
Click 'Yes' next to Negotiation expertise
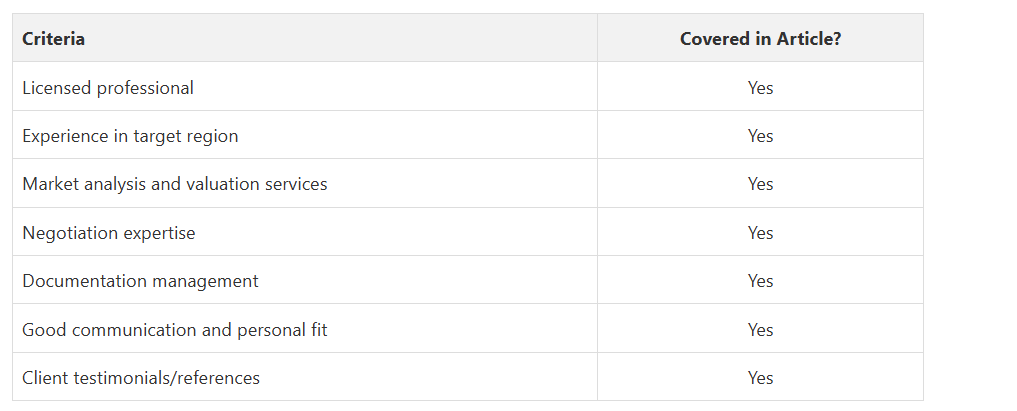click(760, 233)
